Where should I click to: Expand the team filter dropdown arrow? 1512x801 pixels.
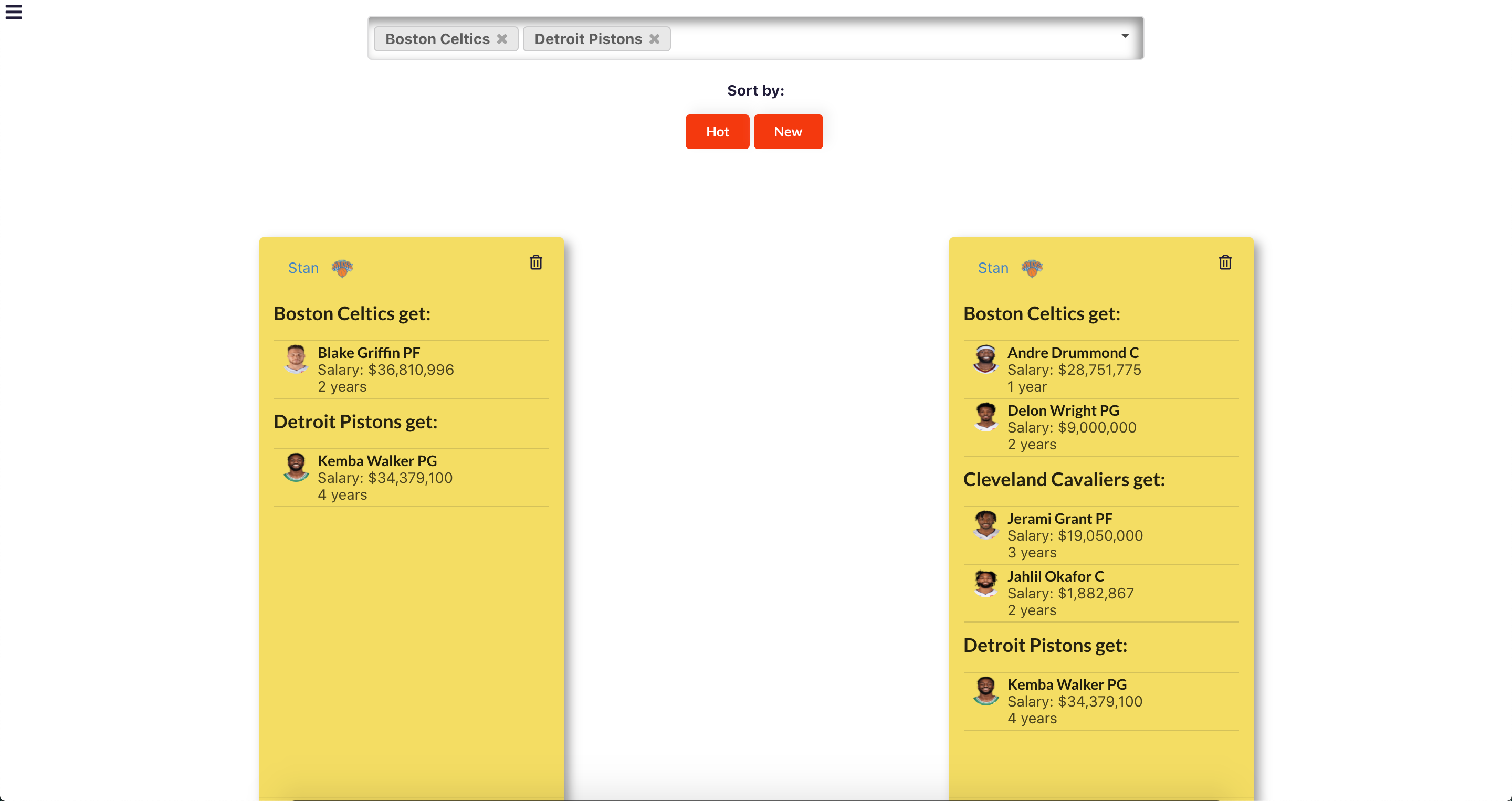point(1125,36)
